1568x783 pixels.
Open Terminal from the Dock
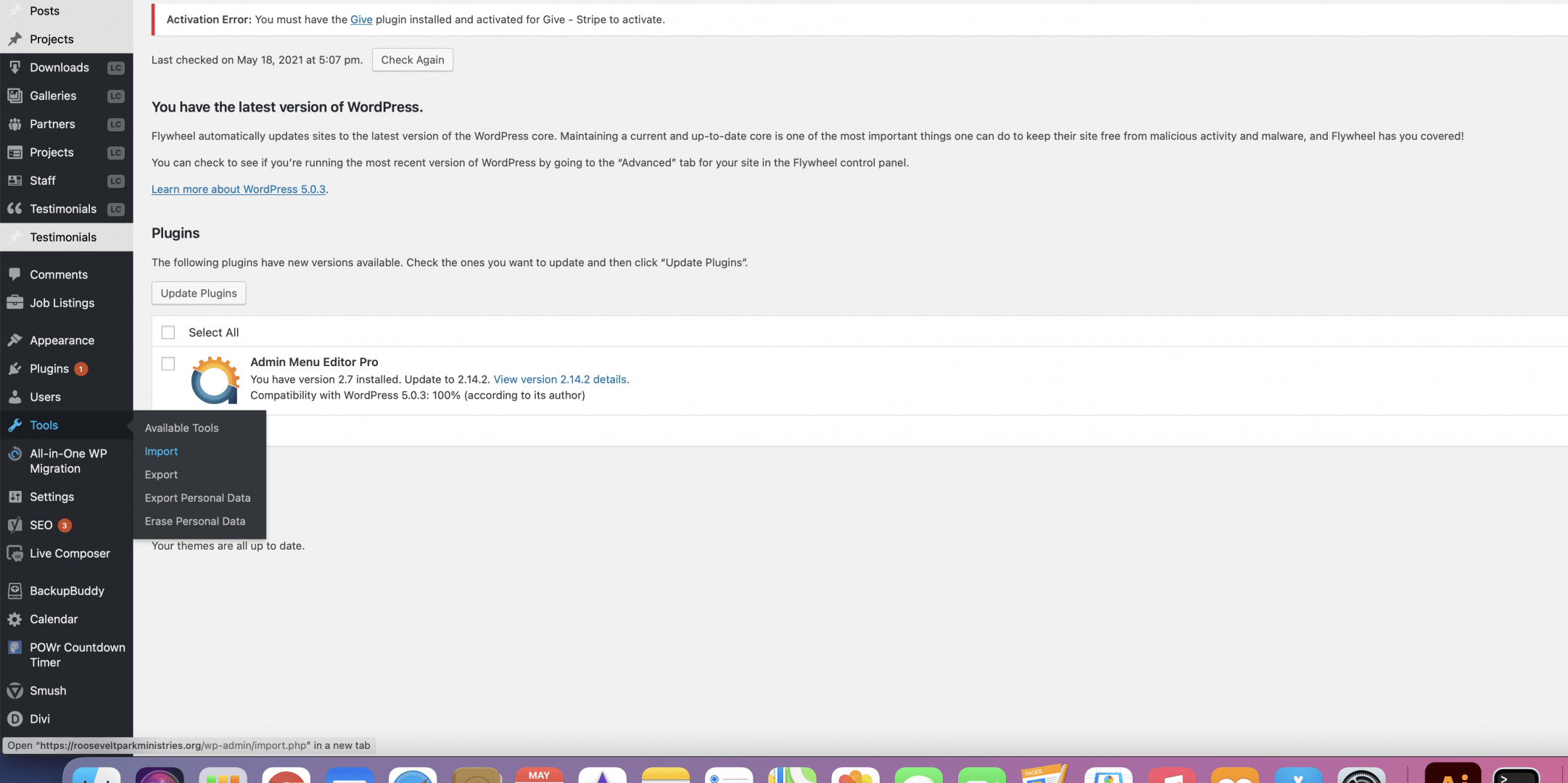1516,775
